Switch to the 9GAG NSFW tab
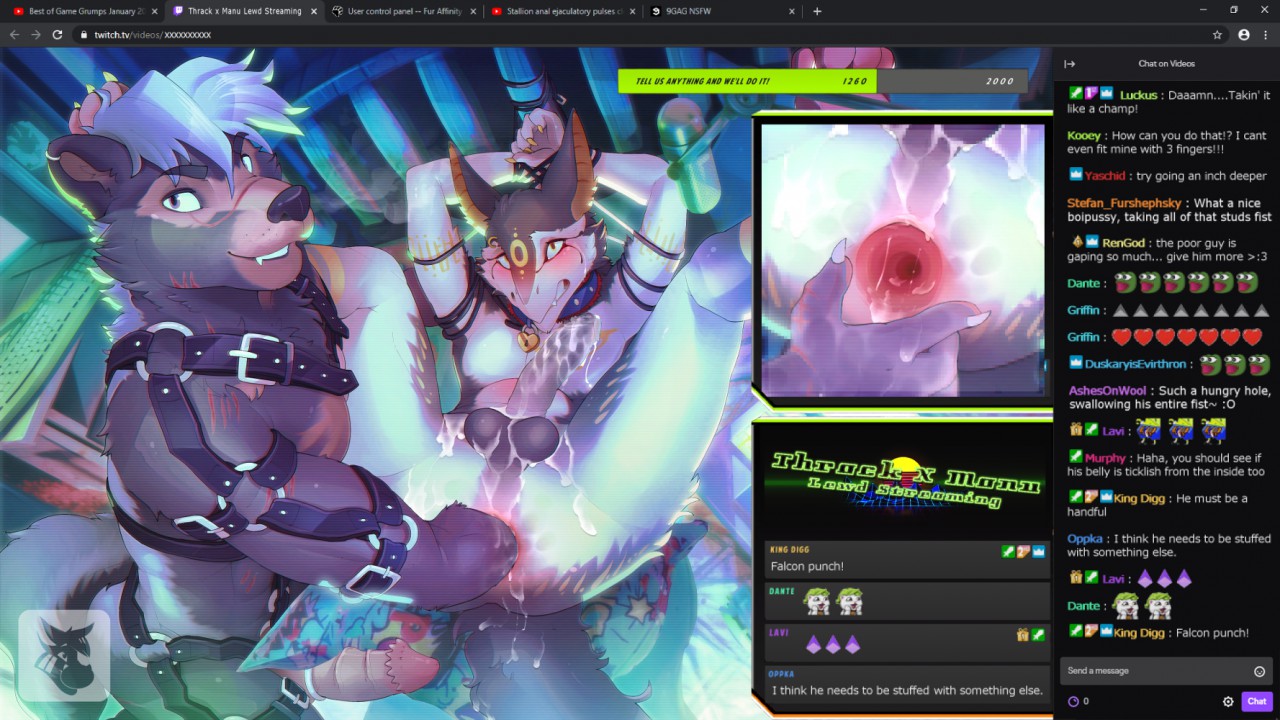This screenshot has height=720, width=1280. (x=722, y=11)
